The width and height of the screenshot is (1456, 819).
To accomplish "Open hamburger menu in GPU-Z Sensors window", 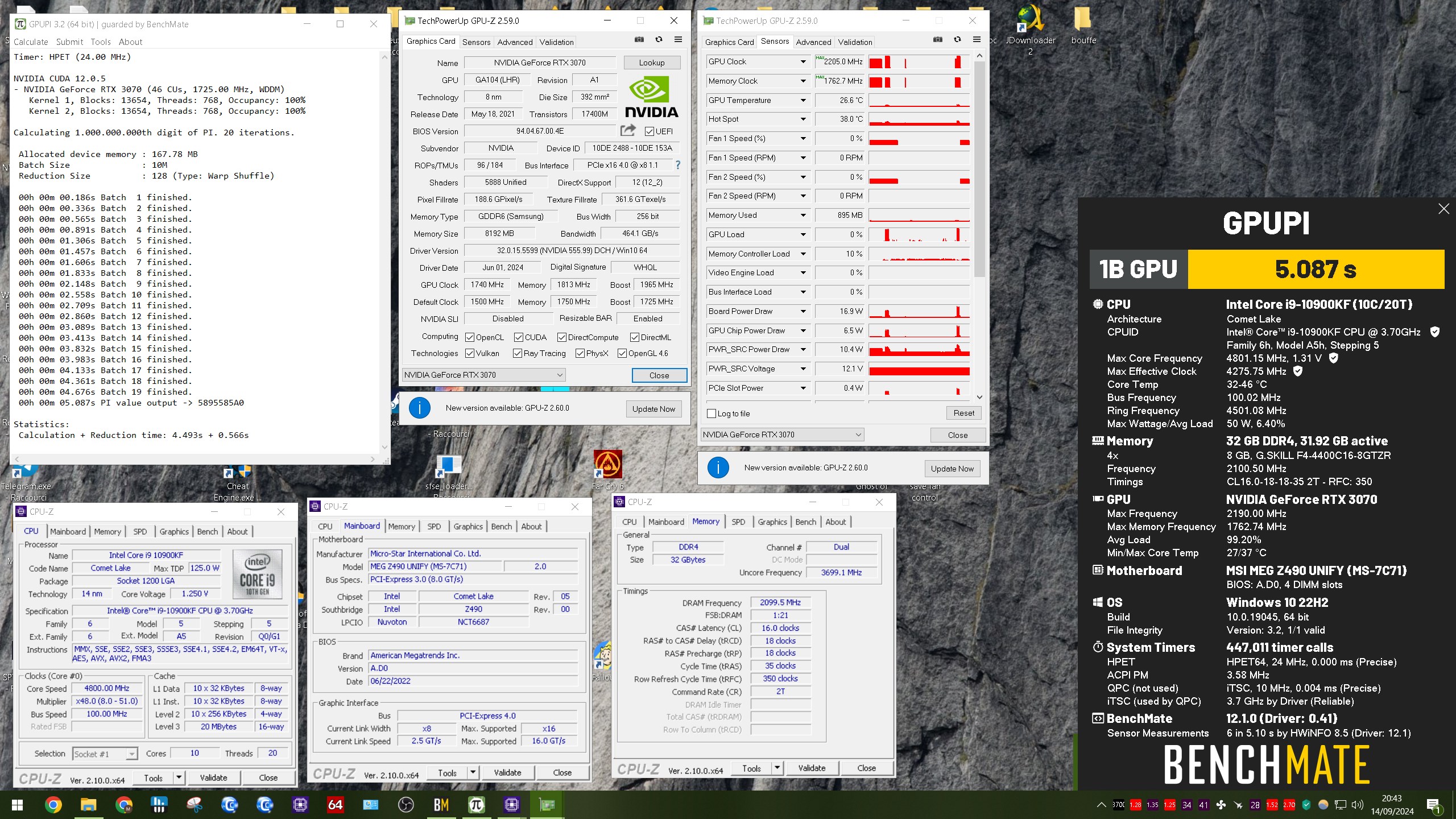I will coord(977,40).
